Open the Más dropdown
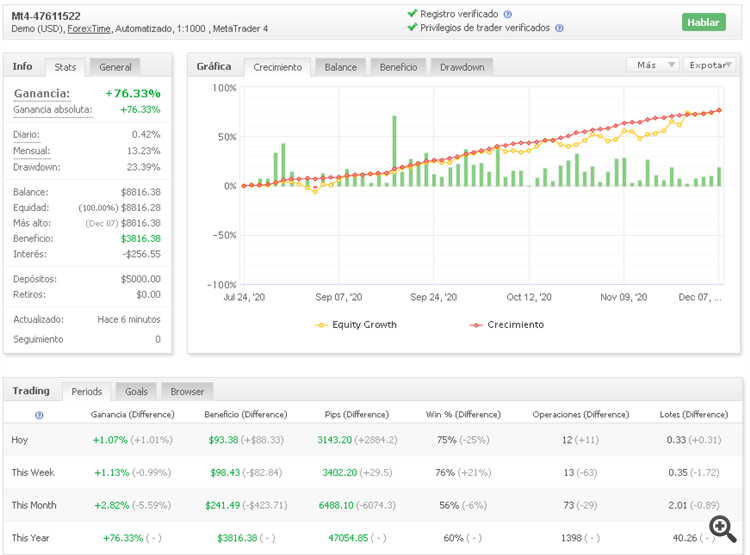This screenshot has height=555, width=750. (x=652, y=65)
